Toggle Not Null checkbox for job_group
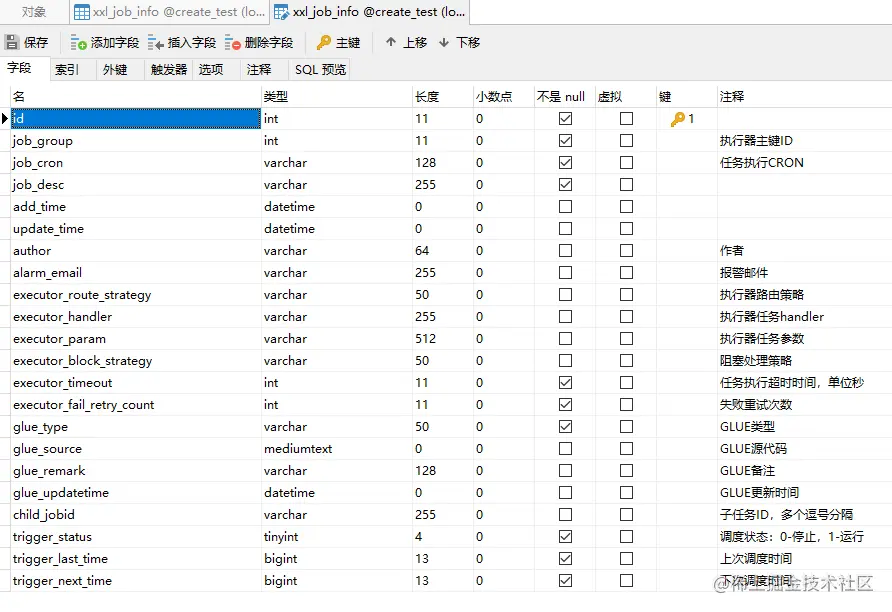 565,140
